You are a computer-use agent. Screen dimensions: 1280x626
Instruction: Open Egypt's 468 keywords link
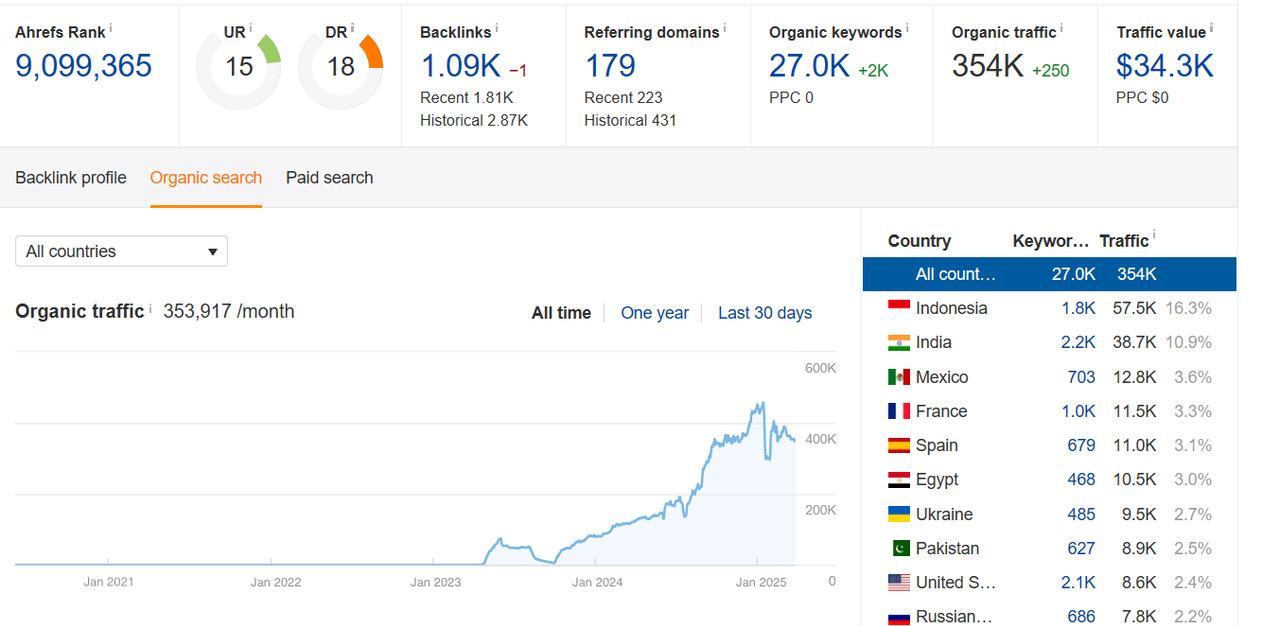tap(1081, 480)
